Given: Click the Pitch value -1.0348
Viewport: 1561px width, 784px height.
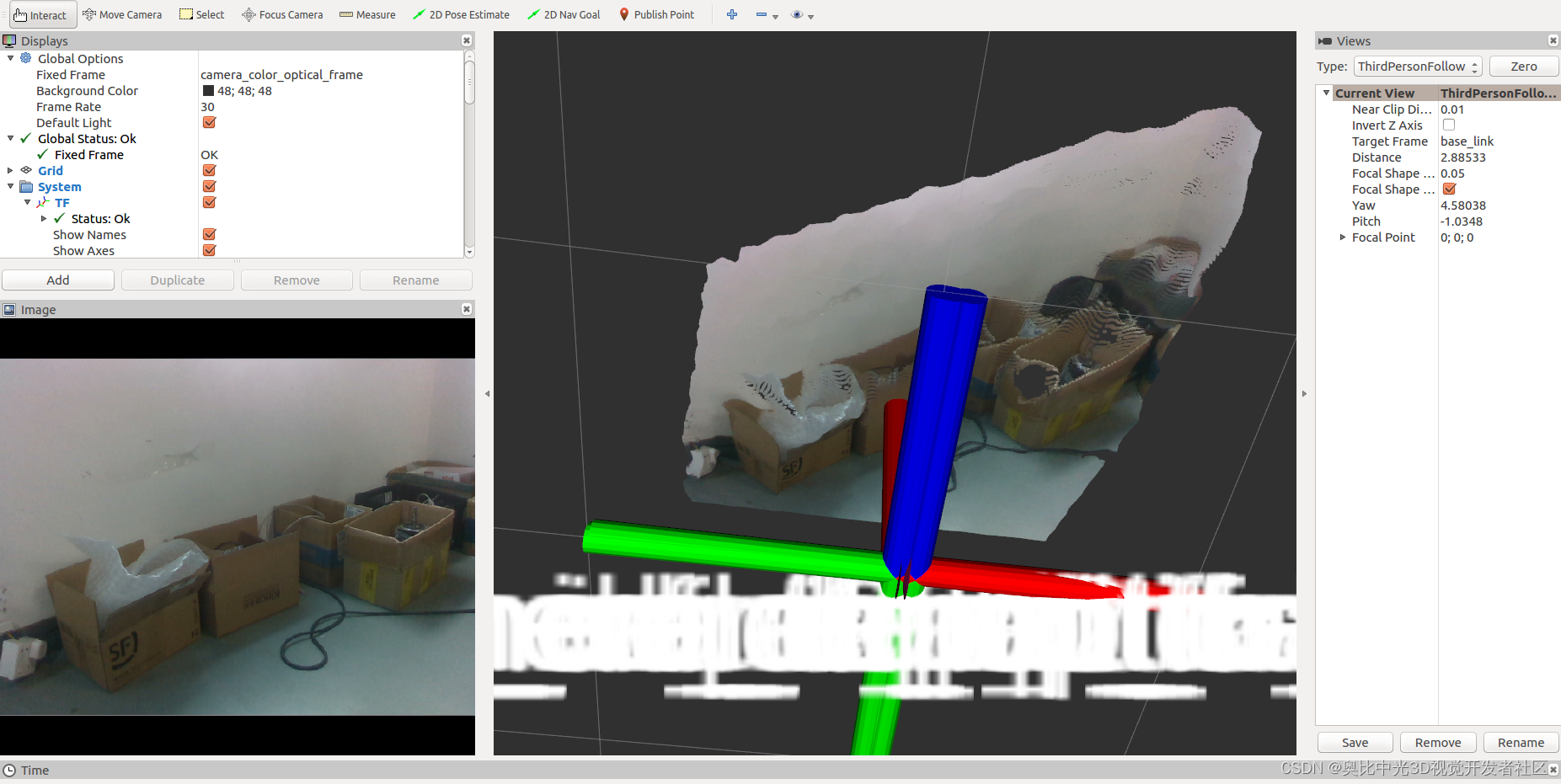Looking at the screenshot, I should coord(1461,221).
